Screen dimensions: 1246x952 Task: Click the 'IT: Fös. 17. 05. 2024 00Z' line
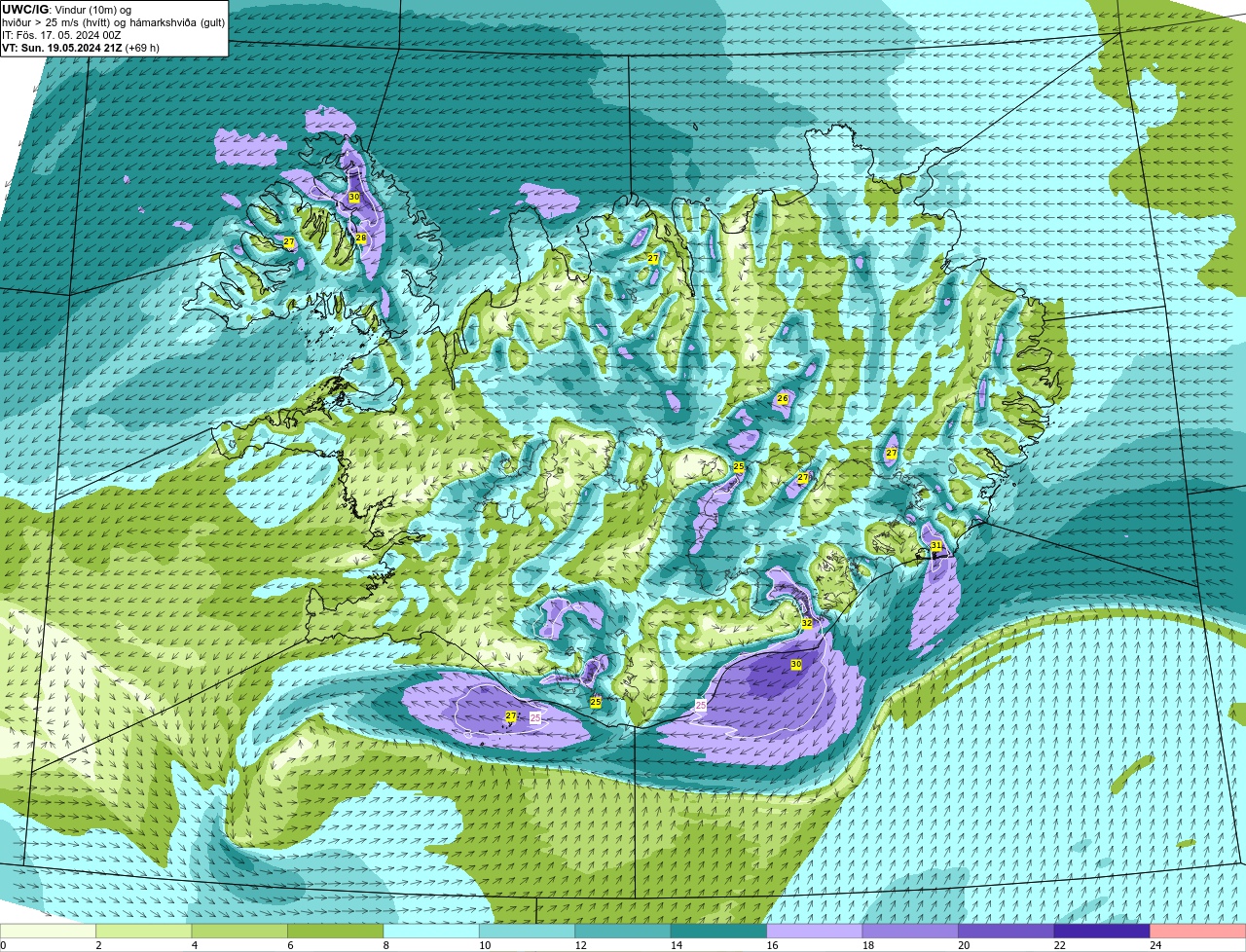point(61,35)
